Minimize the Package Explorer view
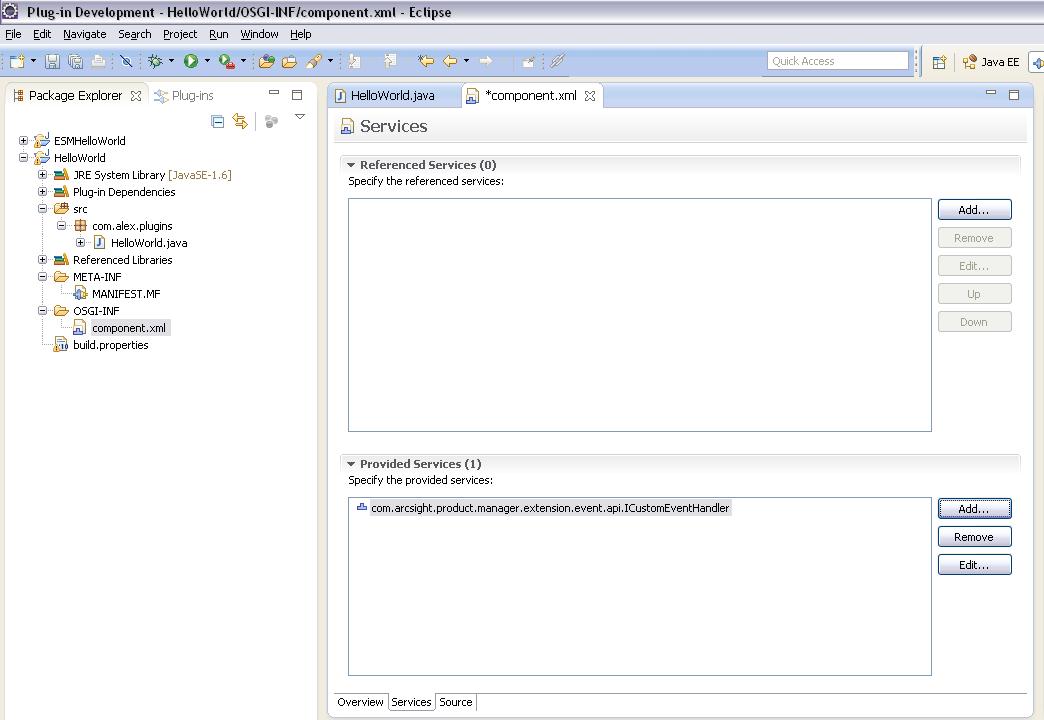The image size is (1044, 720). 274,93
